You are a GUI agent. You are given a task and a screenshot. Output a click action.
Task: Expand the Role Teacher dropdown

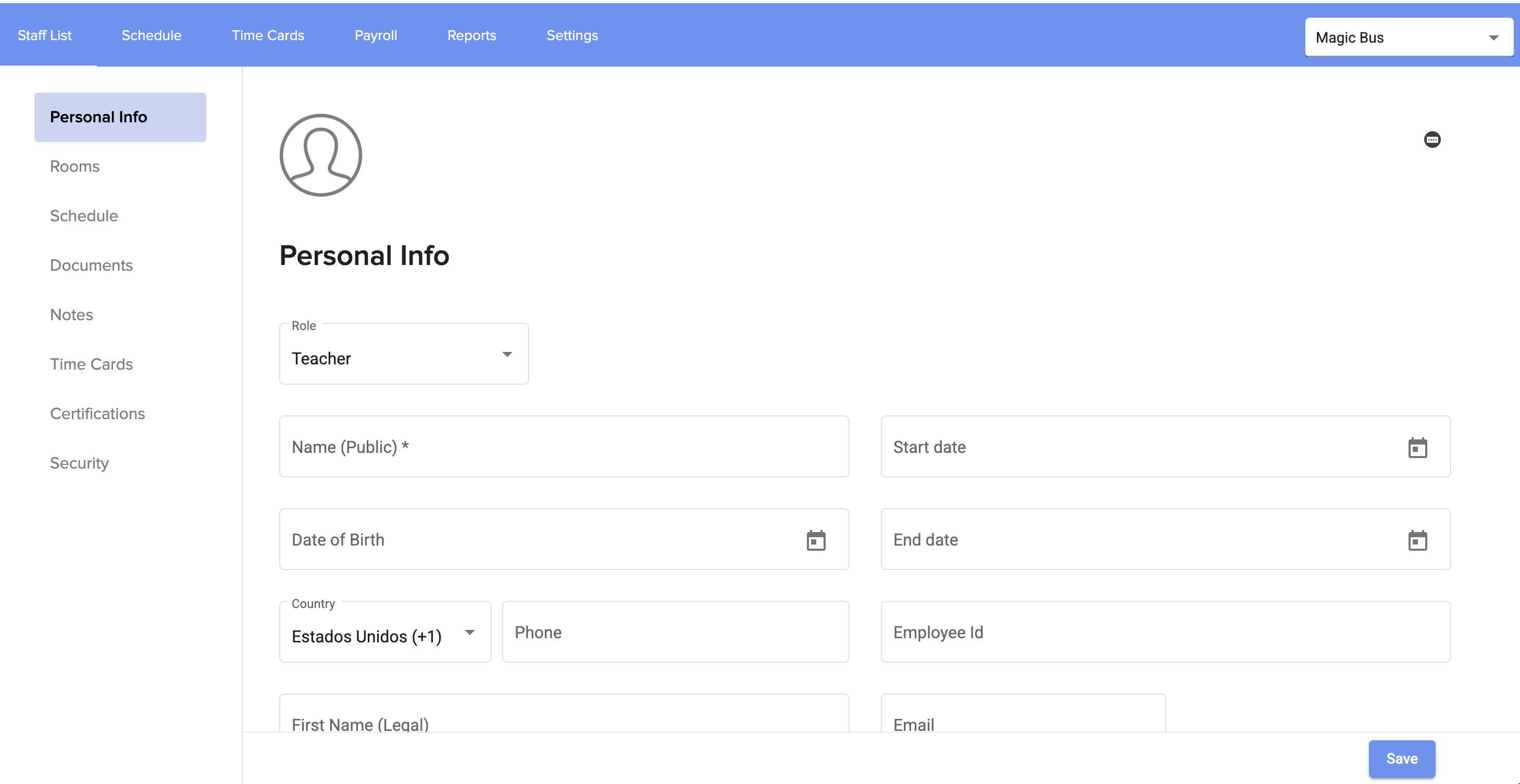[404, 355]
